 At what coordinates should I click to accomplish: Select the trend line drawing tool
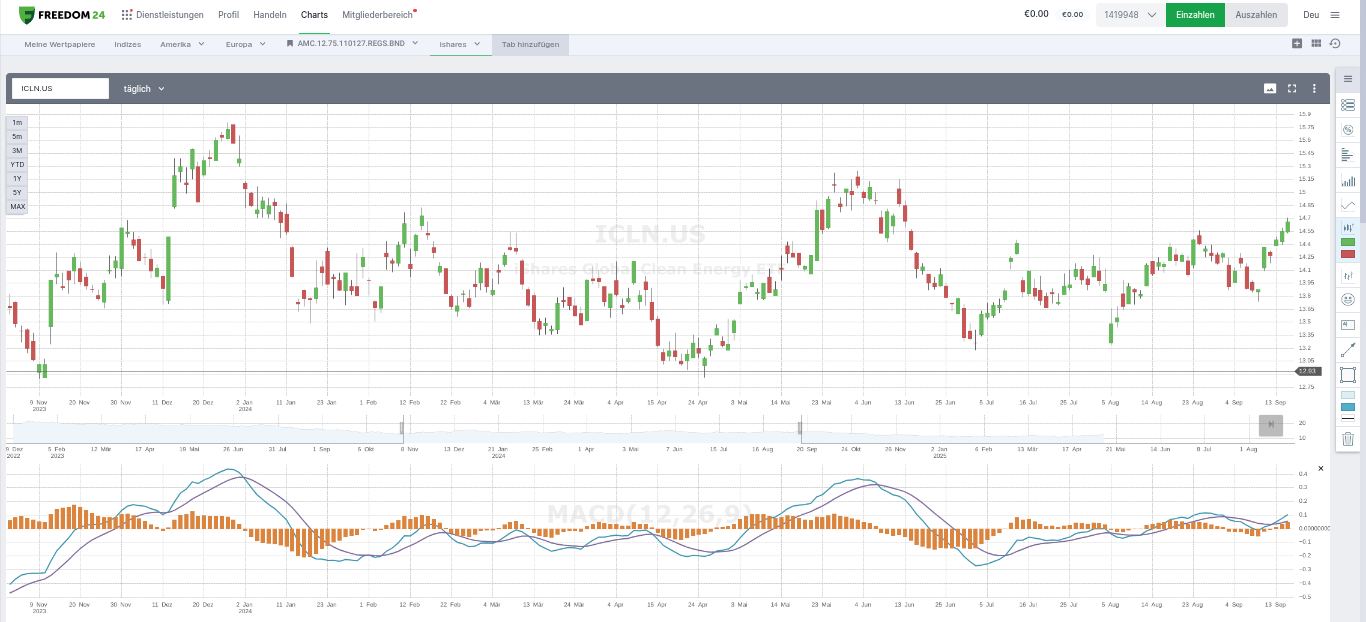click(x=1347, y=350)
